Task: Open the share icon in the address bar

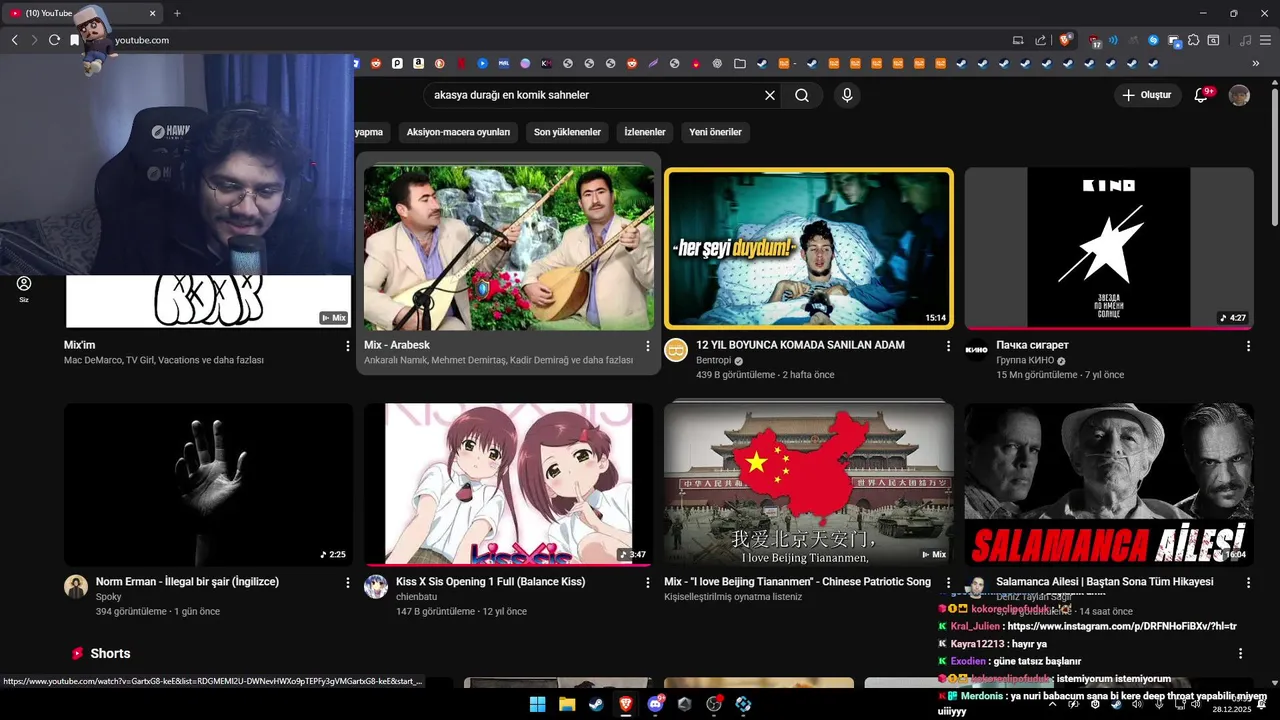Action: click(1040, 40)
